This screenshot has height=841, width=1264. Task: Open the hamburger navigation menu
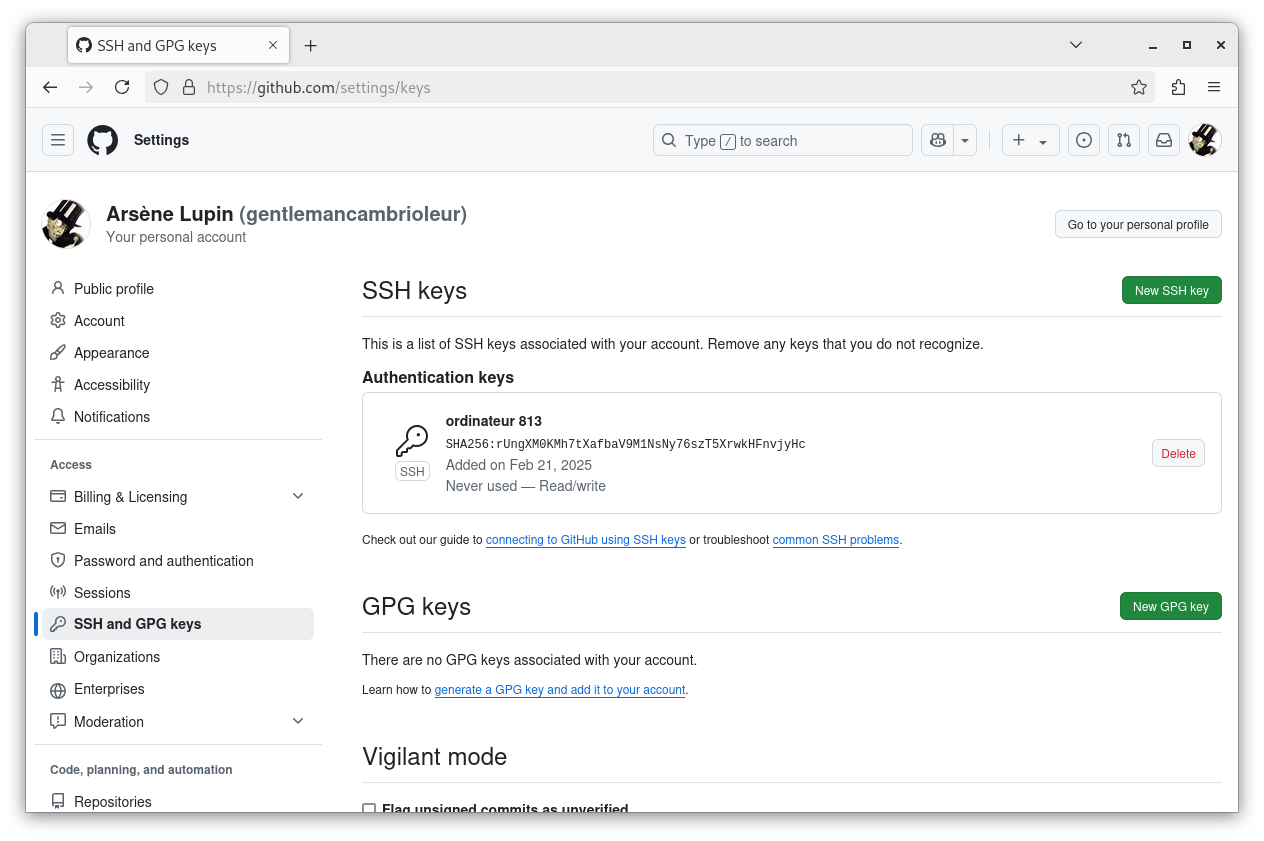58,140
